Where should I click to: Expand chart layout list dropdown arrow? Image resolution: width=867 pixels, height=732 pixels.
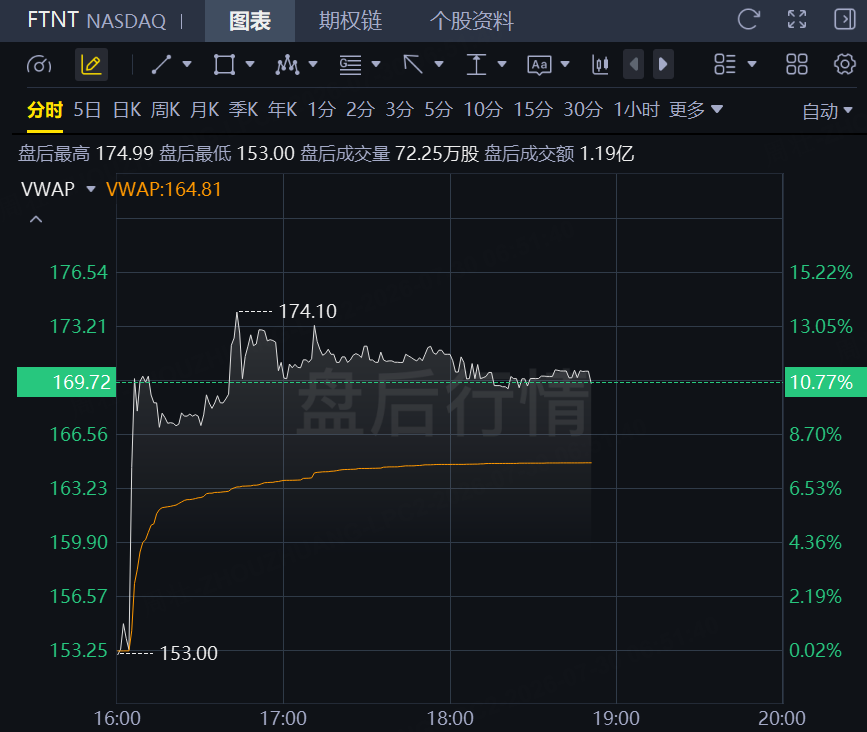click(x=751, y=64)
